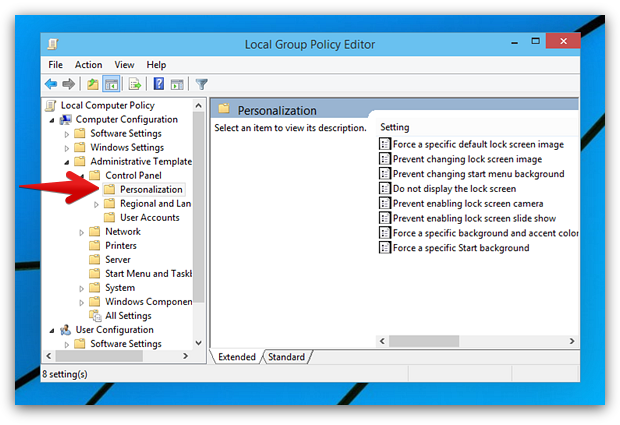This screenshot has height=425, width=620.
Task: Click the Forward arrow toolbar button
Action: [x=69, y=84]
